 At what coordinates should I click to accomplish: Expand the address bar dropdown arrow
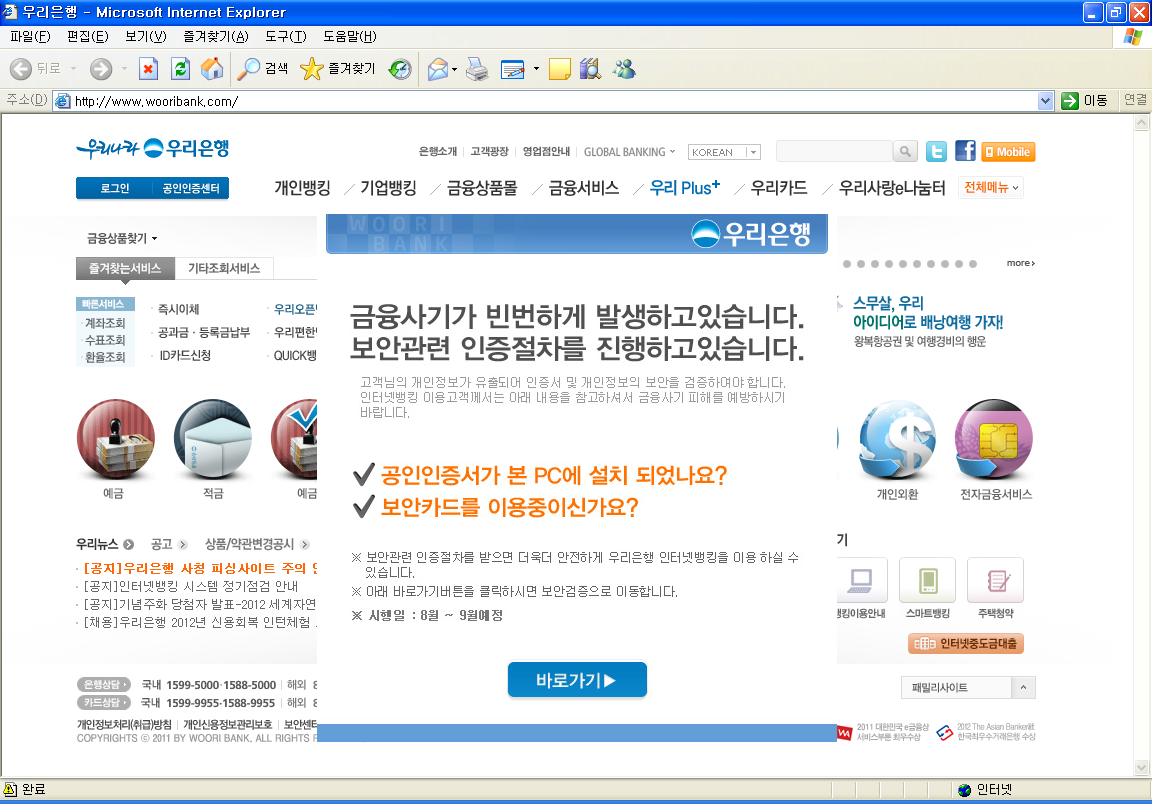(x=1045, y=101)
